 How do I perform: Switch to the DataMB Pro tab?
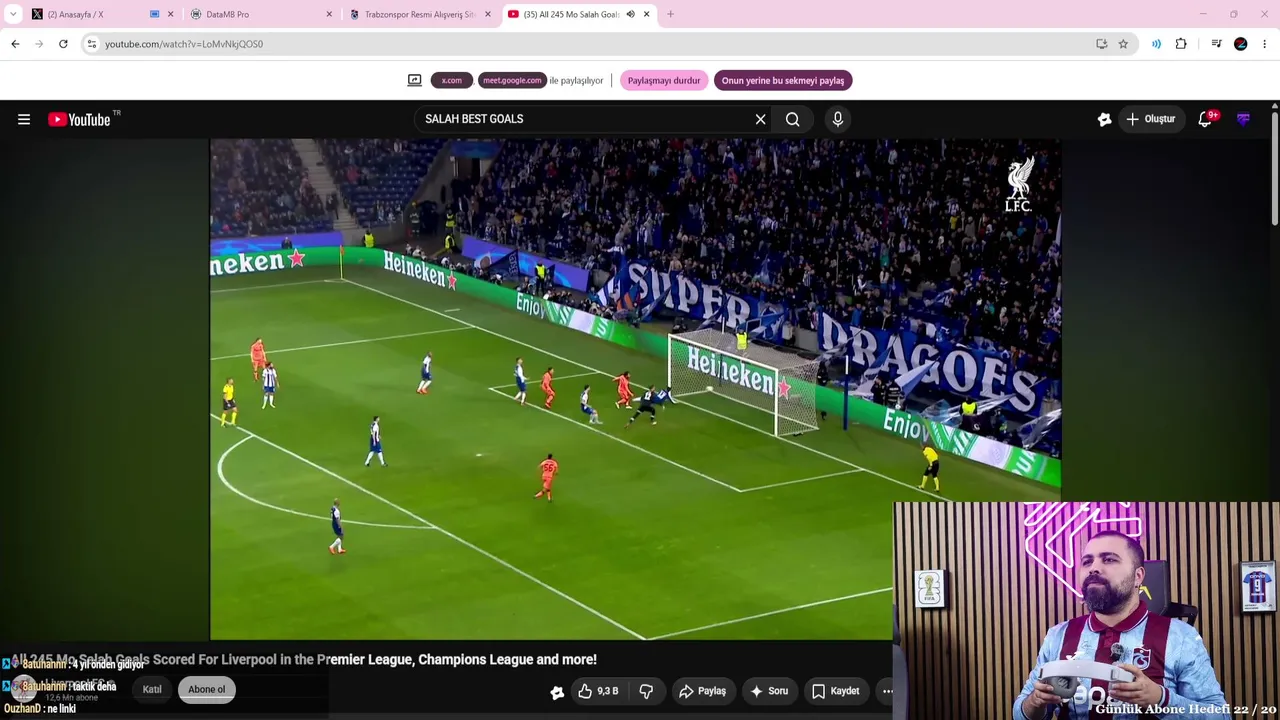[260, 14]
